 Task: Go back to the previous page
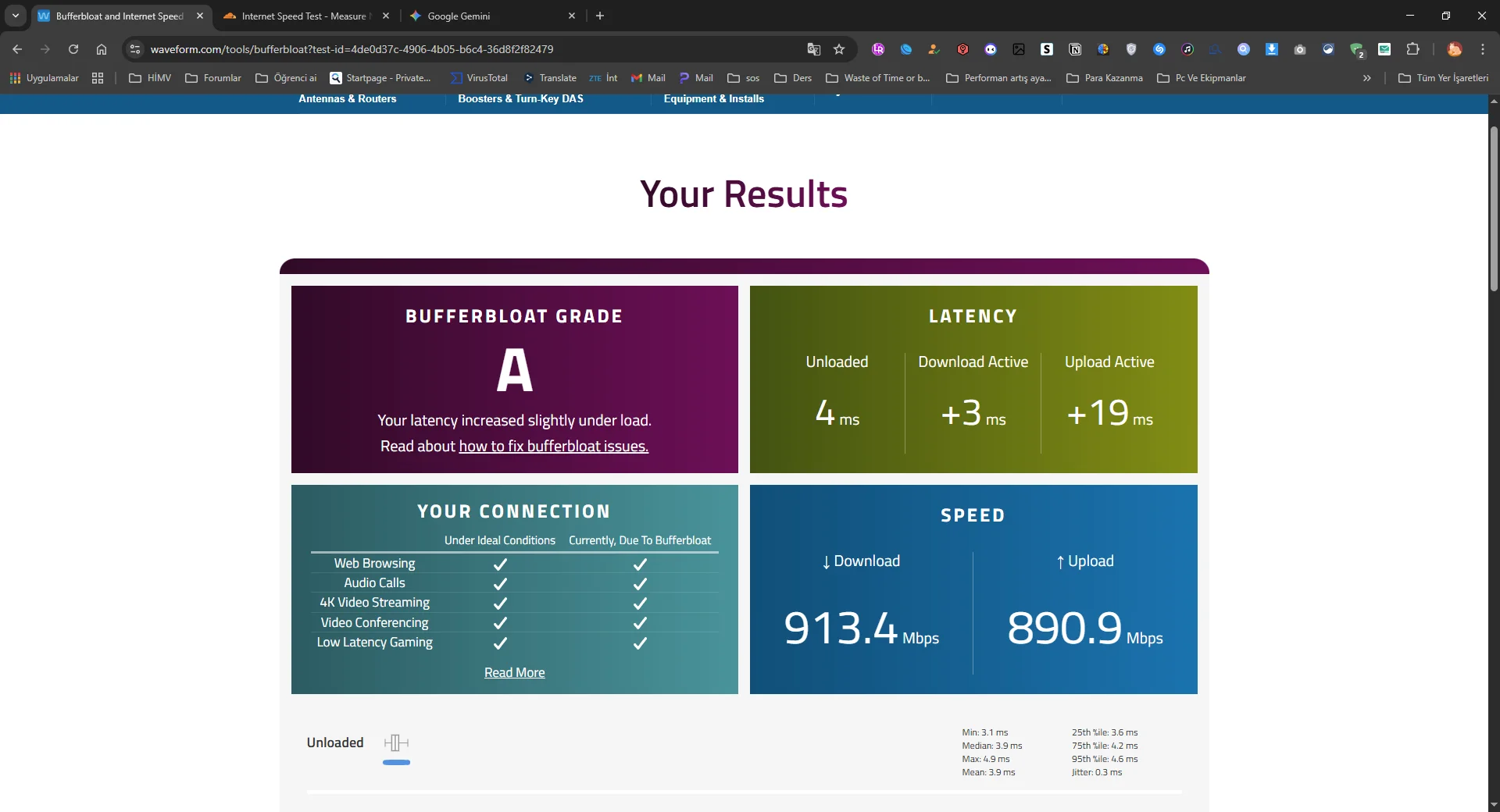pos(17,49)
